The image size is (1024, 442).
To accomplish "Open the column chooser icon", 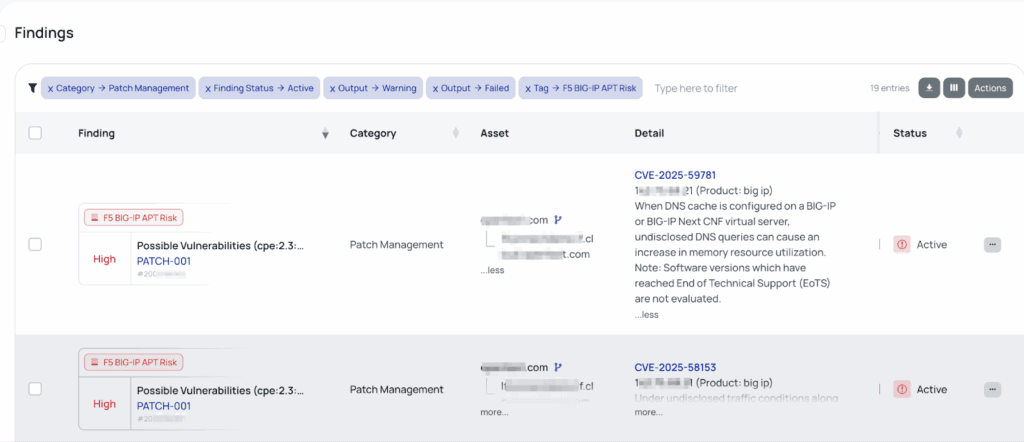I will point(954,88).
